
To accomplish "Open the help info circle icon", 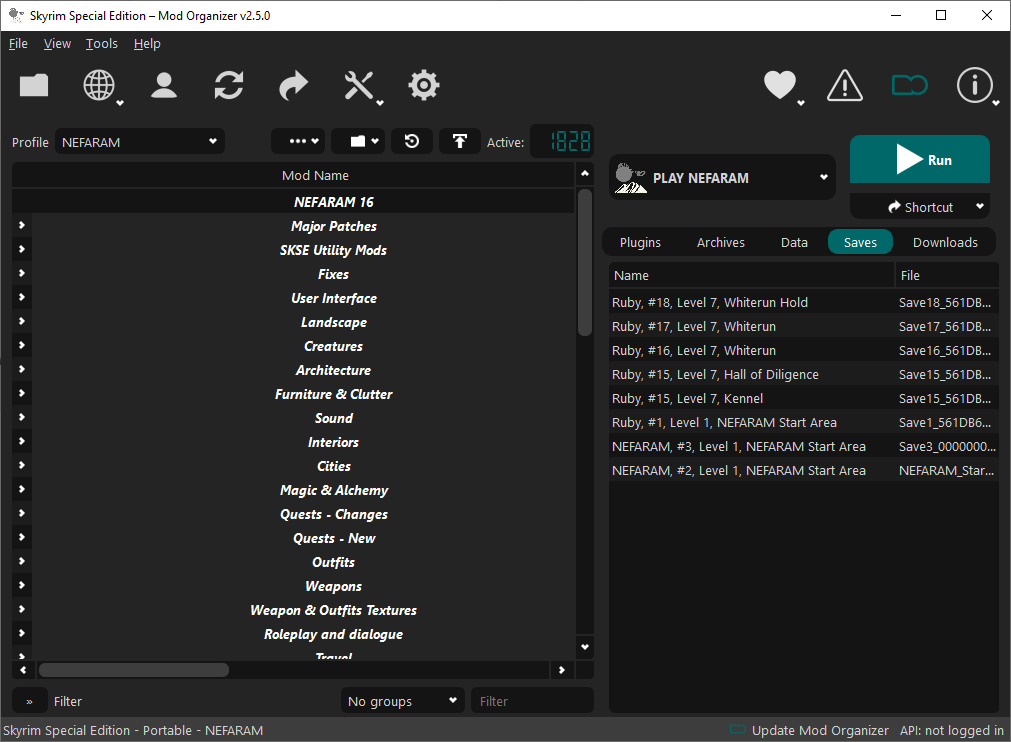I will [974, 85].
